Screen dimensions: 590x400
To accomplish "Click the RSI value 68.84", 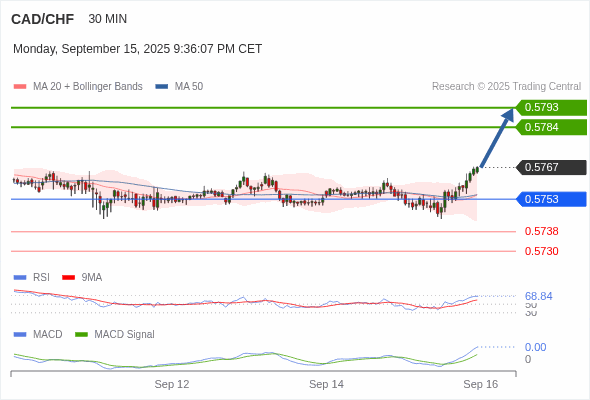I will (538, 297).
